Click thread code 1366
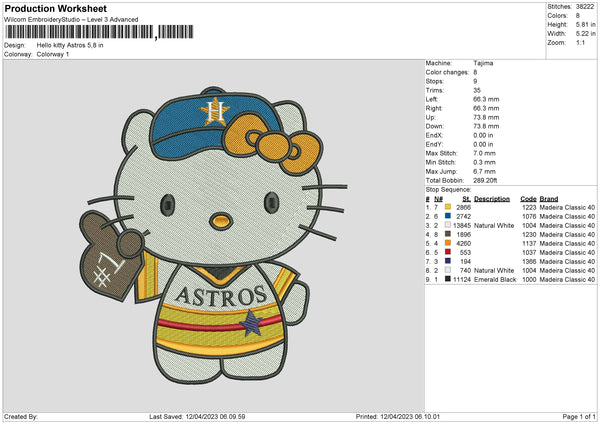This screenshot has height=424, width=600. tap(529, 261)
